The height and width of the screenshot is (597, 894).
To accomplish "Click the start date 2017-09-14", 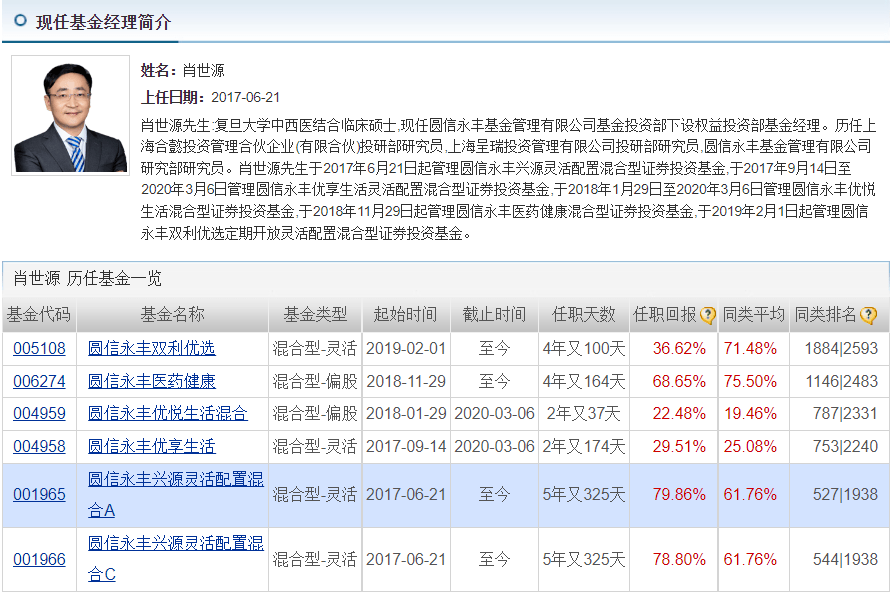I will [x=406, y=446].
